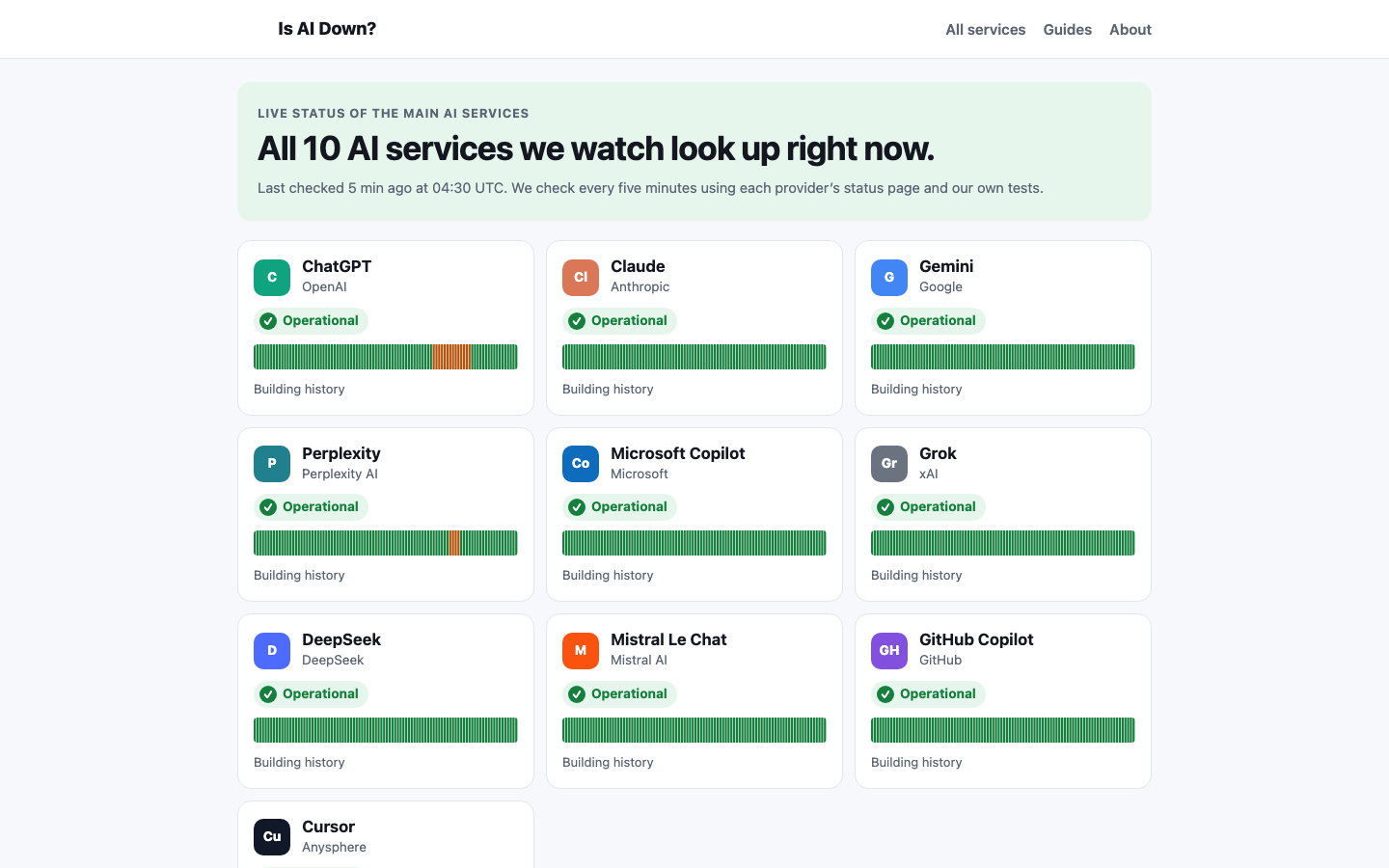Click the Mistral Le Chat M logo icon
This screenshot has width=1389, height=868.
pos(581,651)
